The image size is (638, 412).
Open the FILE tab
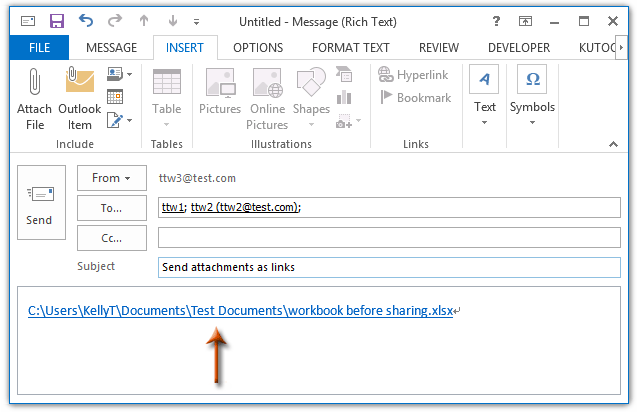pos(39,48)
